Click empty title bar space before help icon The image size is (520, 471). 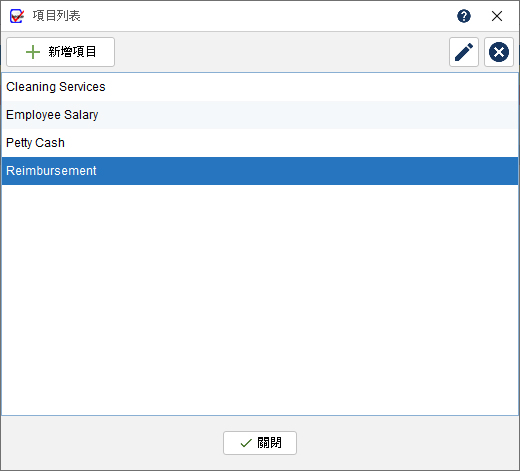[267, 16]
